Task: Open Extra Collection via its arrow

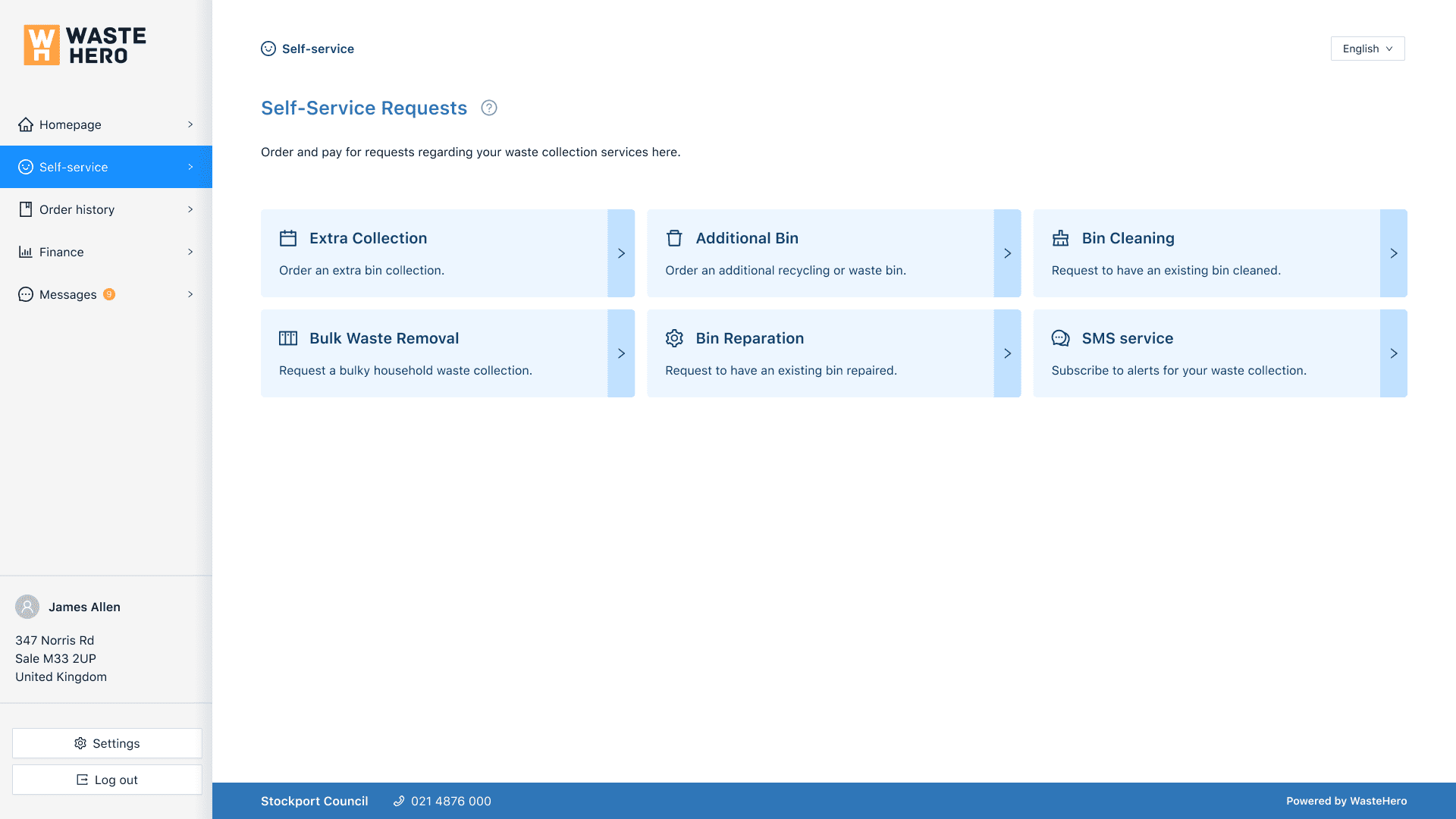Action: pos(621,253)
